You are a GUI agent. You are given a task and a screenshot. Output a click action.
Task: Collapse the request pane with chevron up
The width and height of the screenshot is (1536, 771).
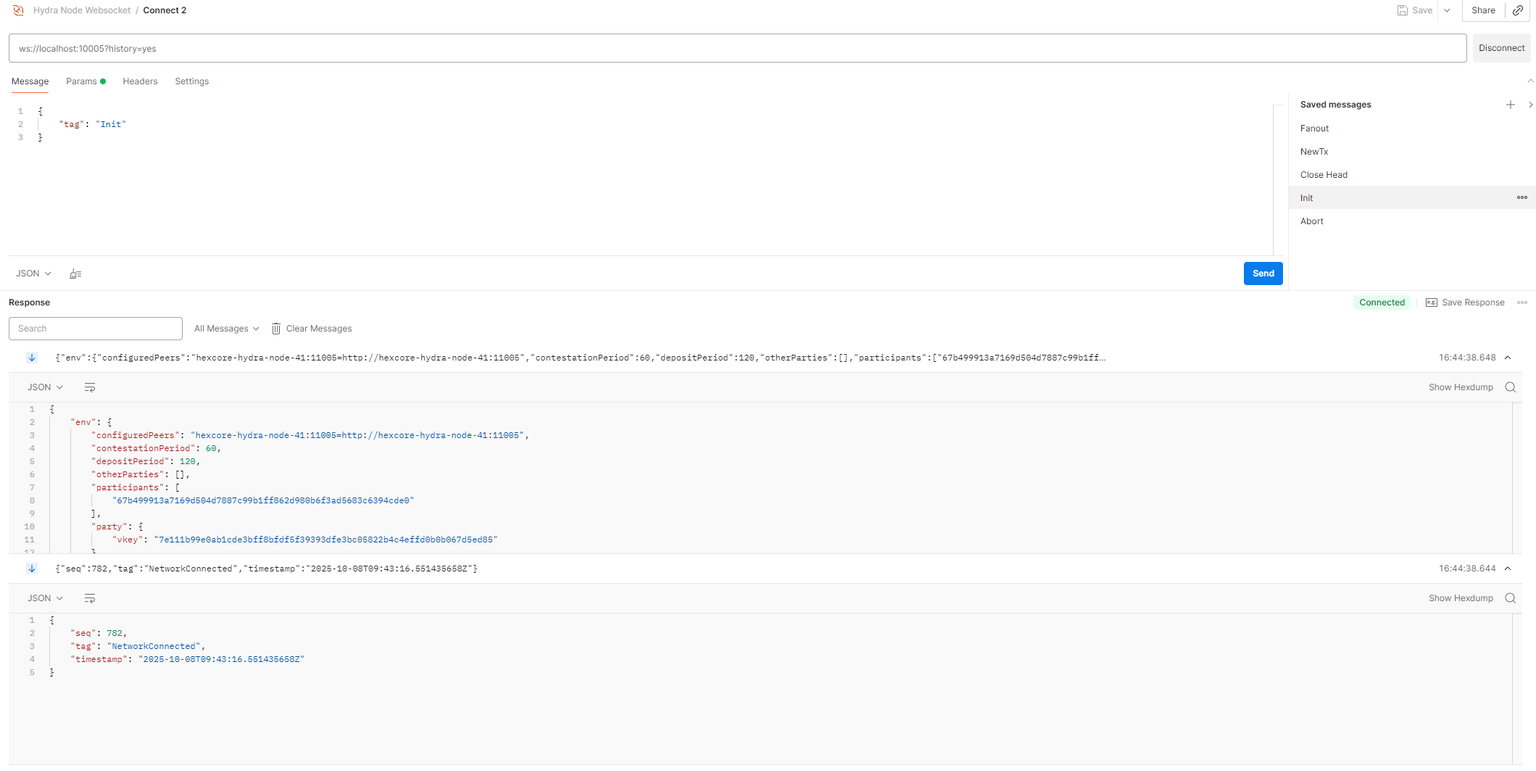1529,81
